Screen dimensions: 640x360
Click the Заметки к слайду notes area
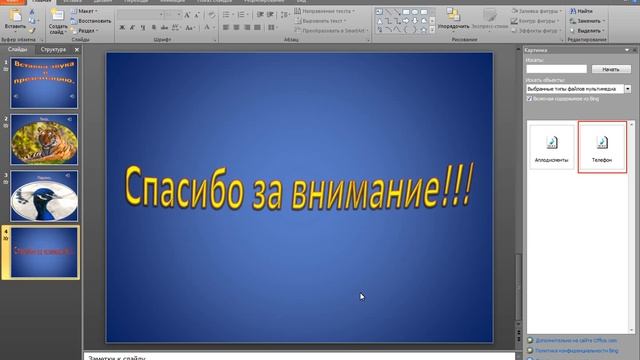300,356
